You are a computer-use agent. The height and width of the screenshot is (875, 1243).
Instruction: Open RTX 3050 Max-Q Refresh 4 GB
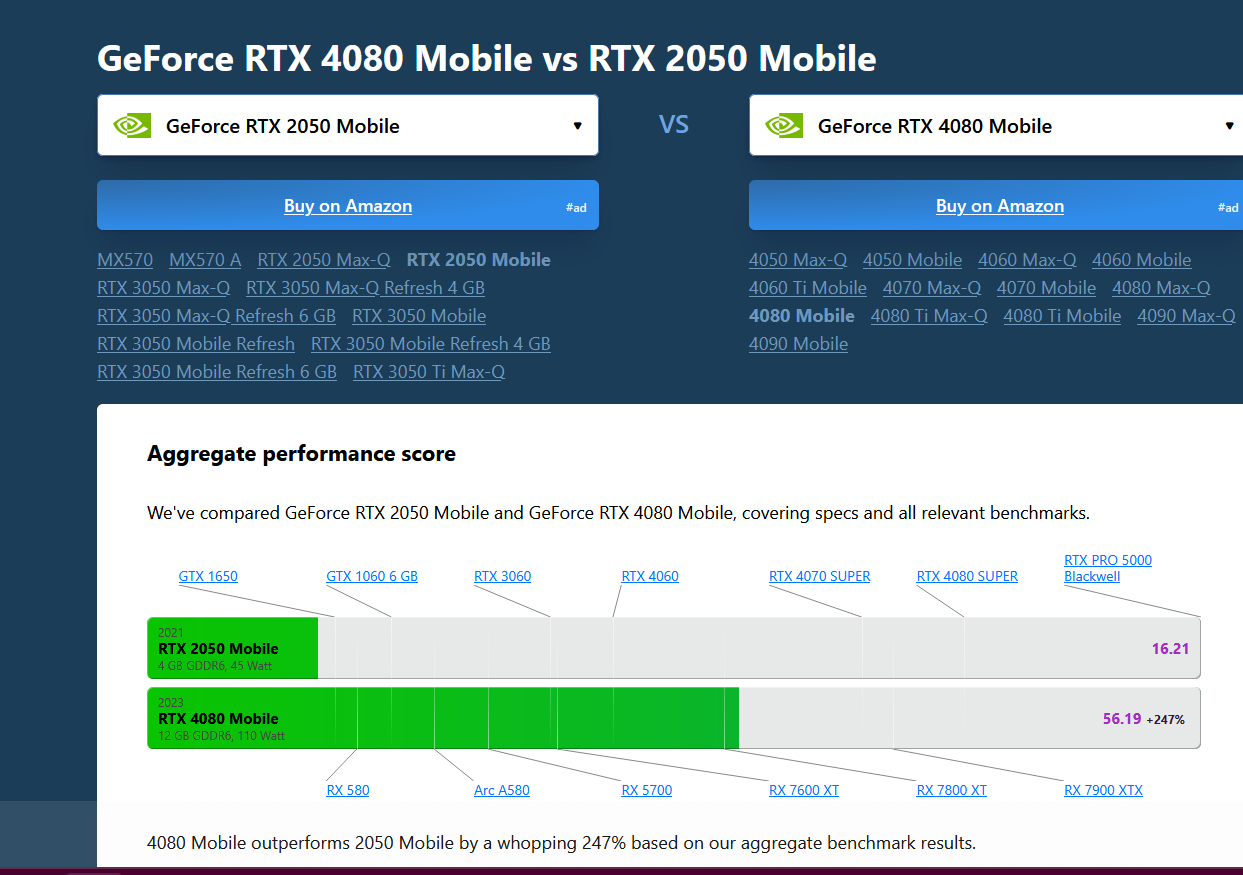click(365, 288)
